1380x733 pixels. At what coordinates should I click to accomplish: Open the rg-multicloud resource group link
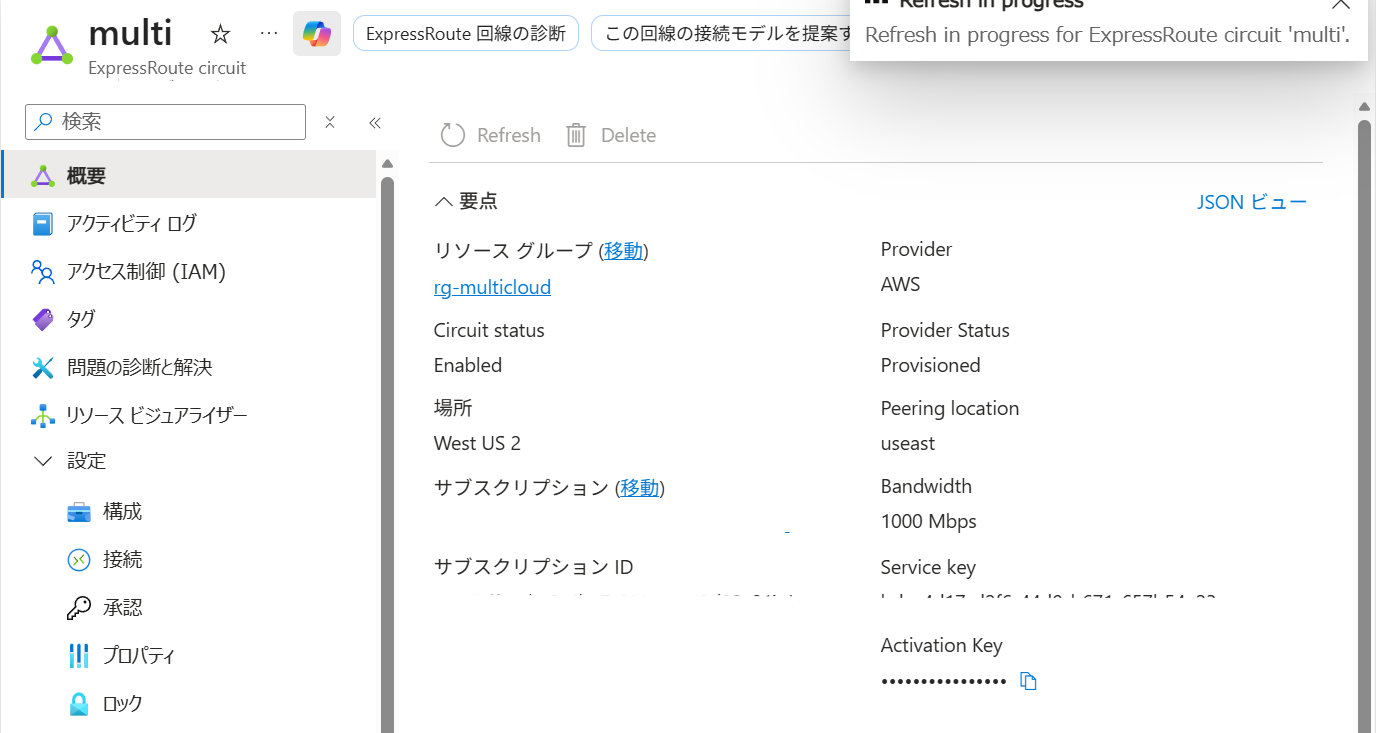(x=492, y=287)
